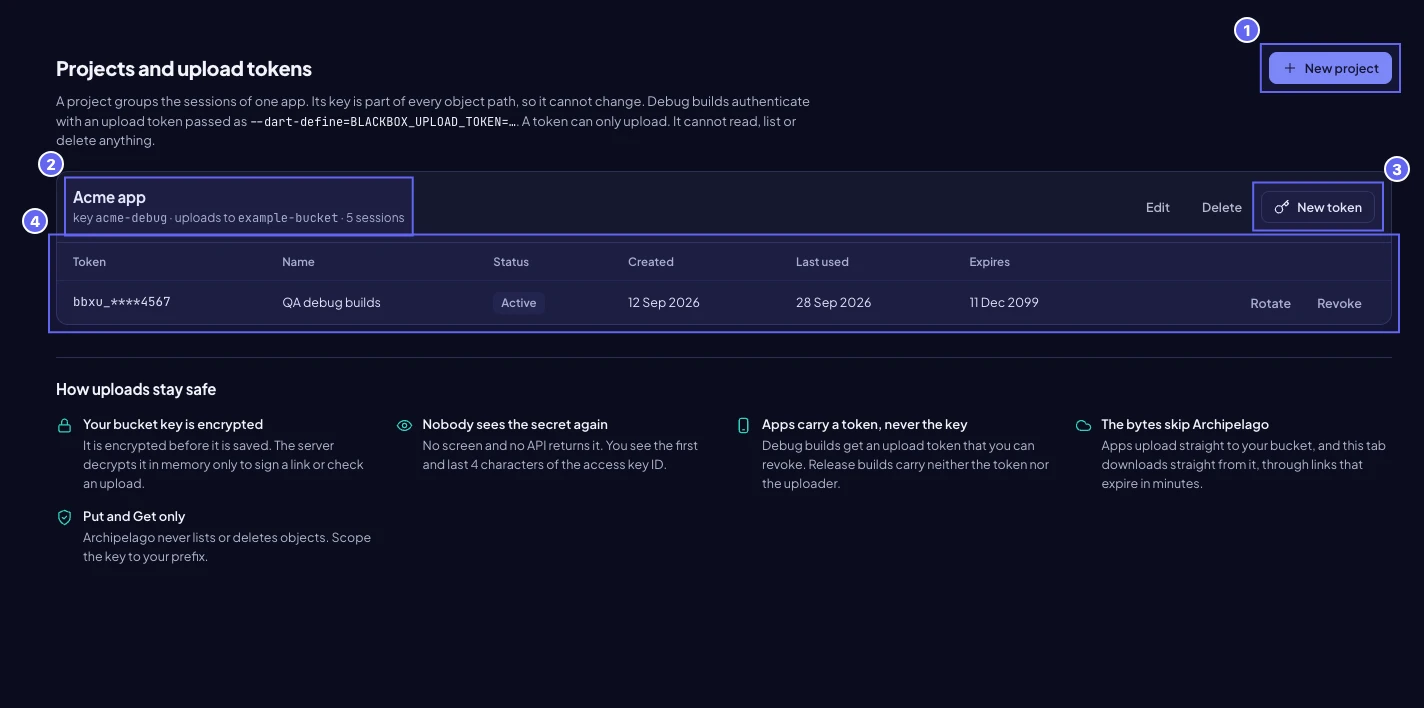Image resolution: width=1424 pixels, height=708 pixels.
Task: Click the Active status badge
Action: click(x=519, y=302)
